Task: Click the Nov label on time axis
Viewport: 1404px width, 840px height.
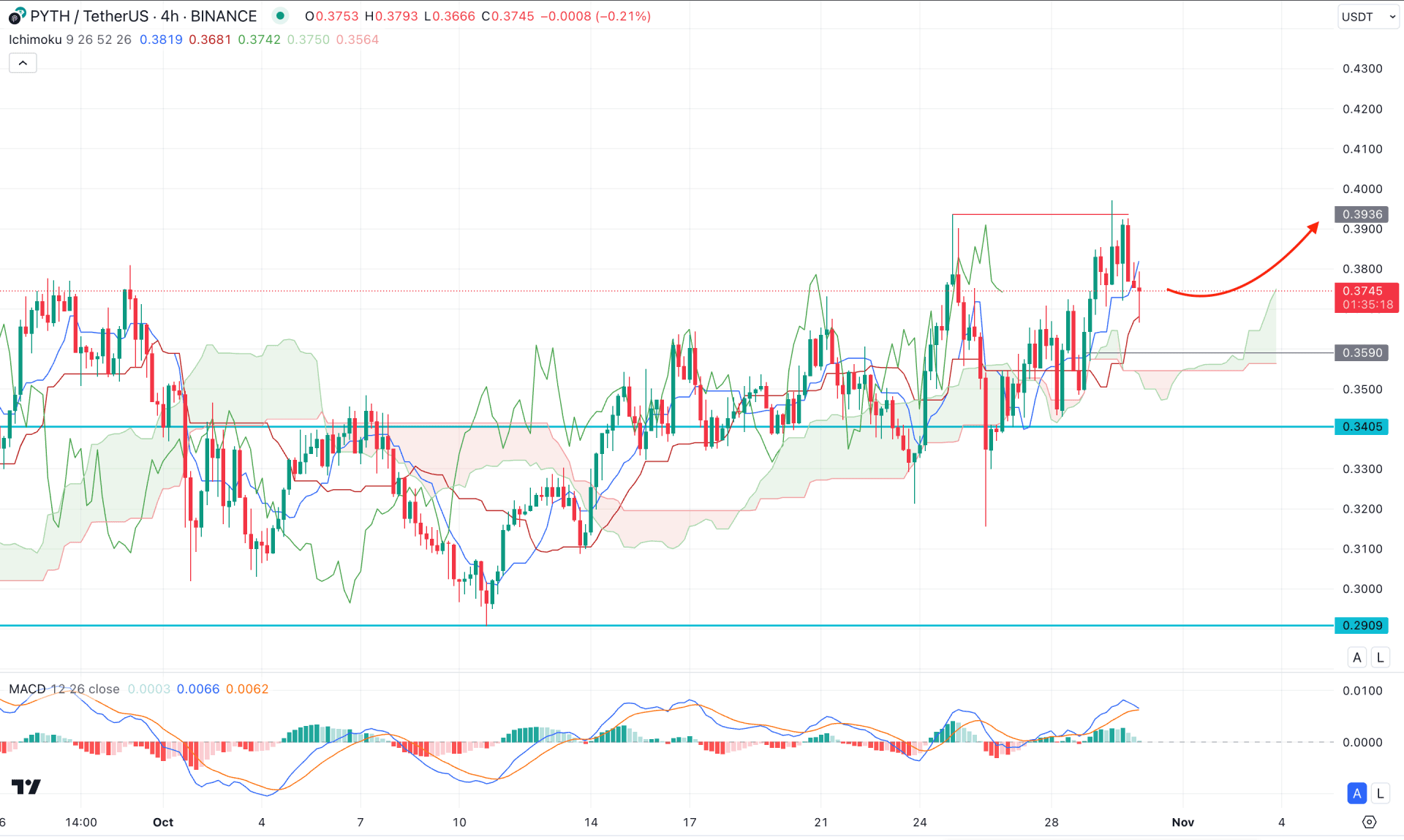Action: [1182, 822]
